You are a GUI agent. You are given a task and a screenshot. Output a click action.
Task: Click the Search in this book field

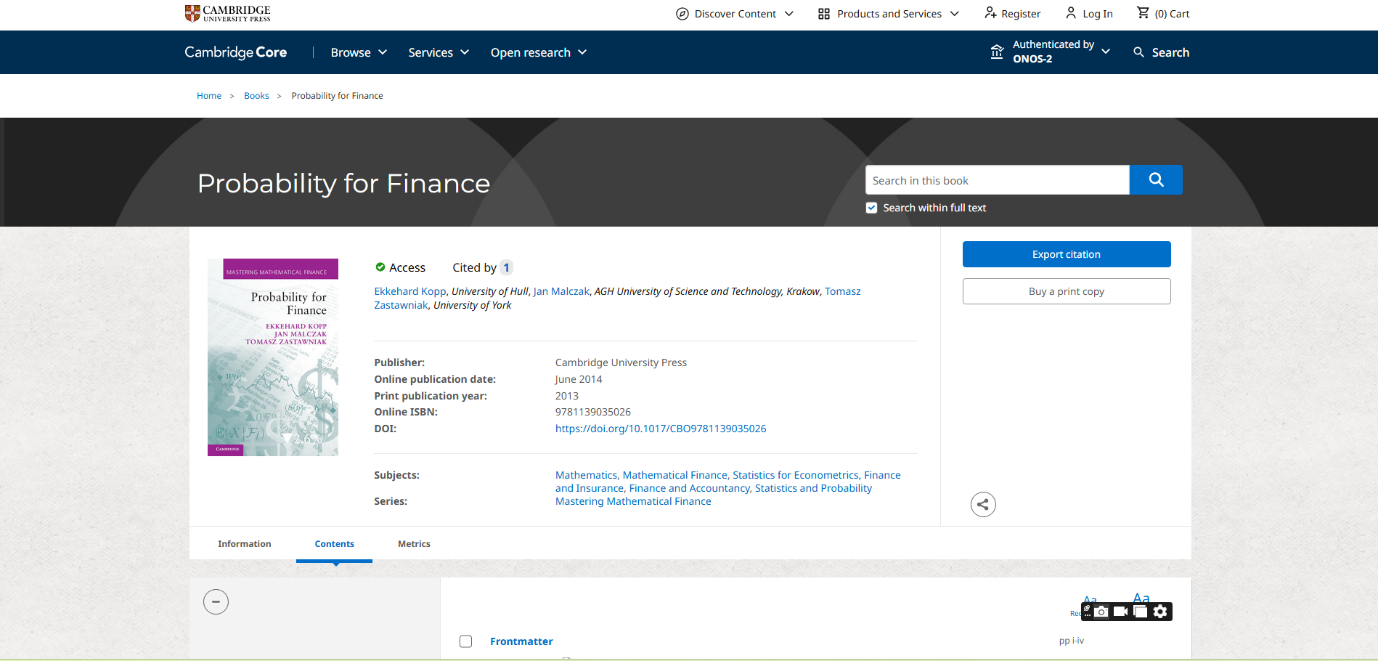point(996,181)
